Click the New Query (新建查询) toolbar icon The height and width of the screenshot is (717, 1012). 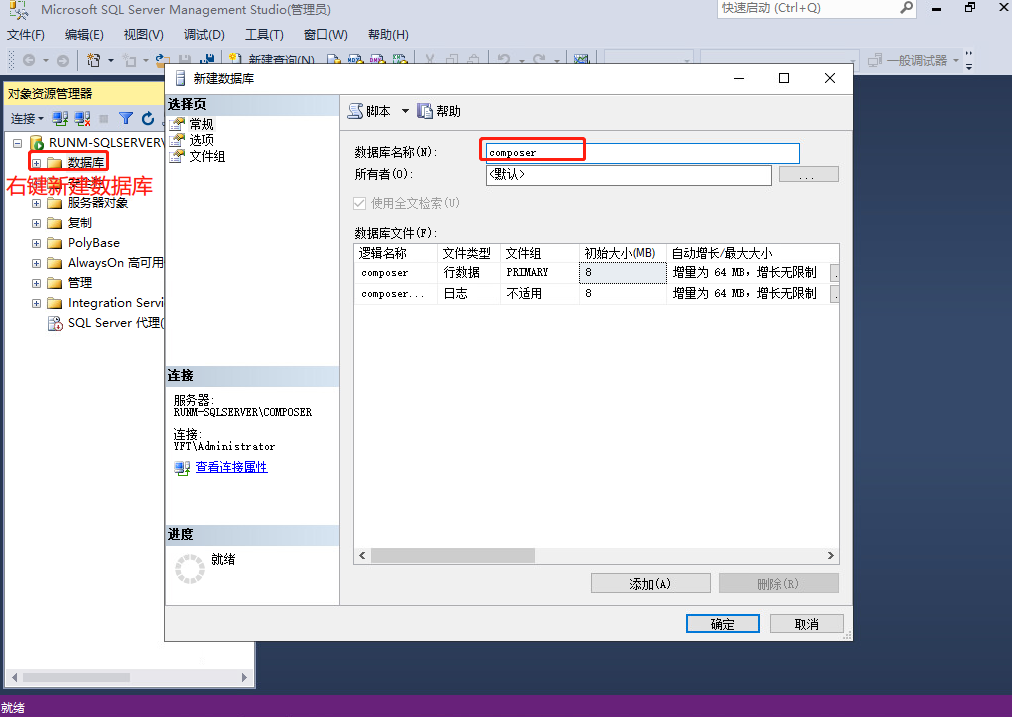coord(235,60)
